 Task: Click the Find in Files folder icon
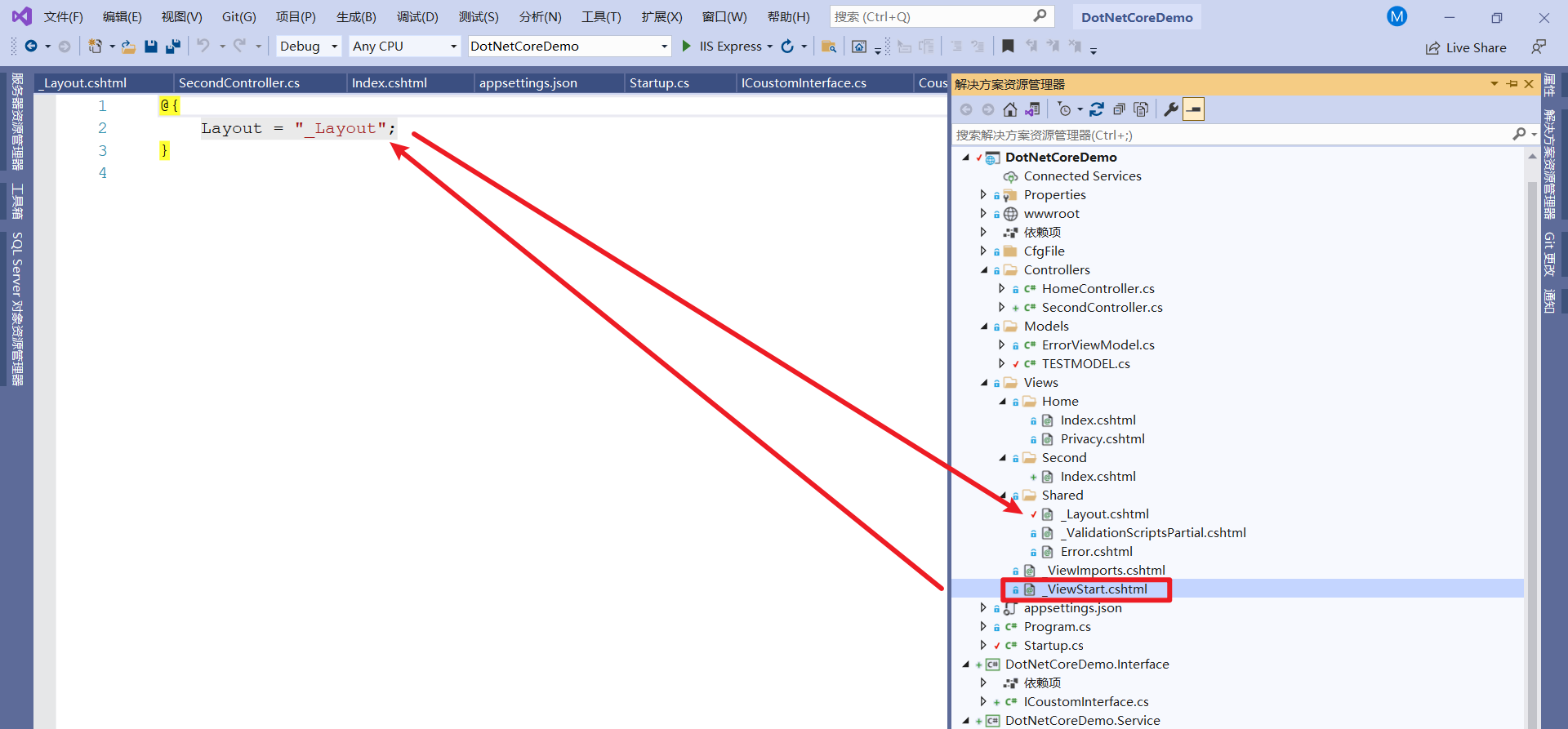coord(829,47)
